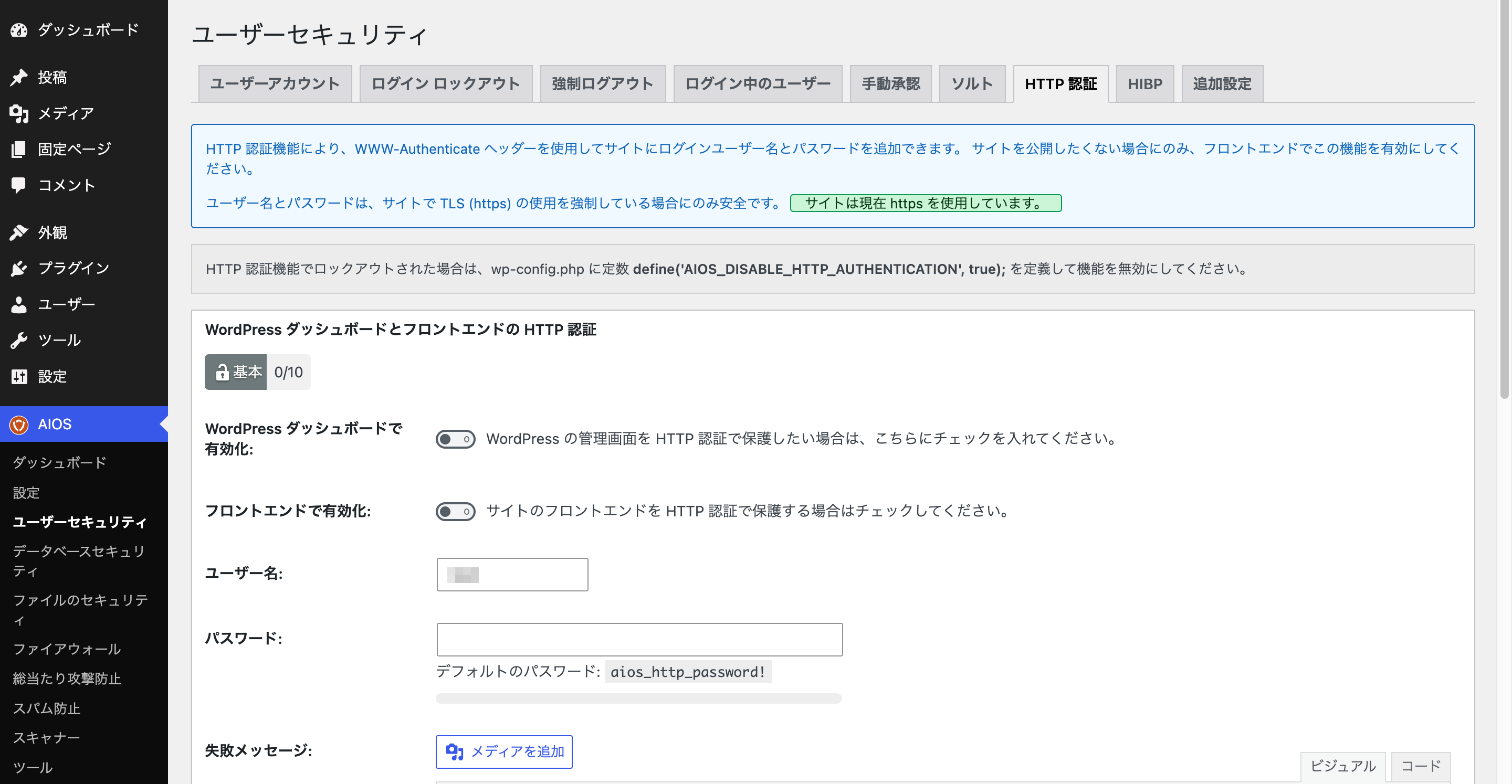Click the Settings sliders icon (設定)

19,376
